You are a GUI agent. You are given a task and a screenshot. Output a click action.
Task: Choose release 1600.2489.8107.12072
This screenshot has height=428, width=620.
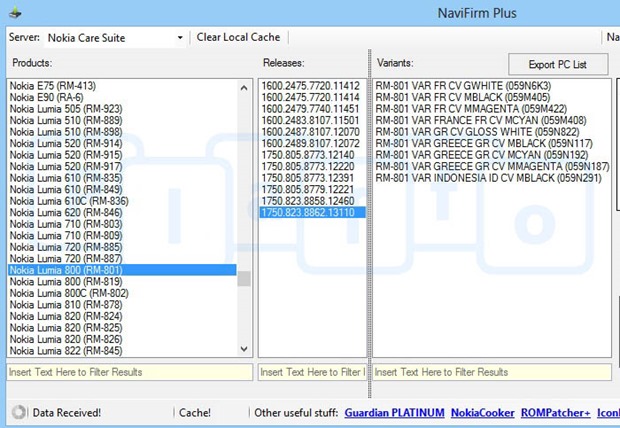310,143
